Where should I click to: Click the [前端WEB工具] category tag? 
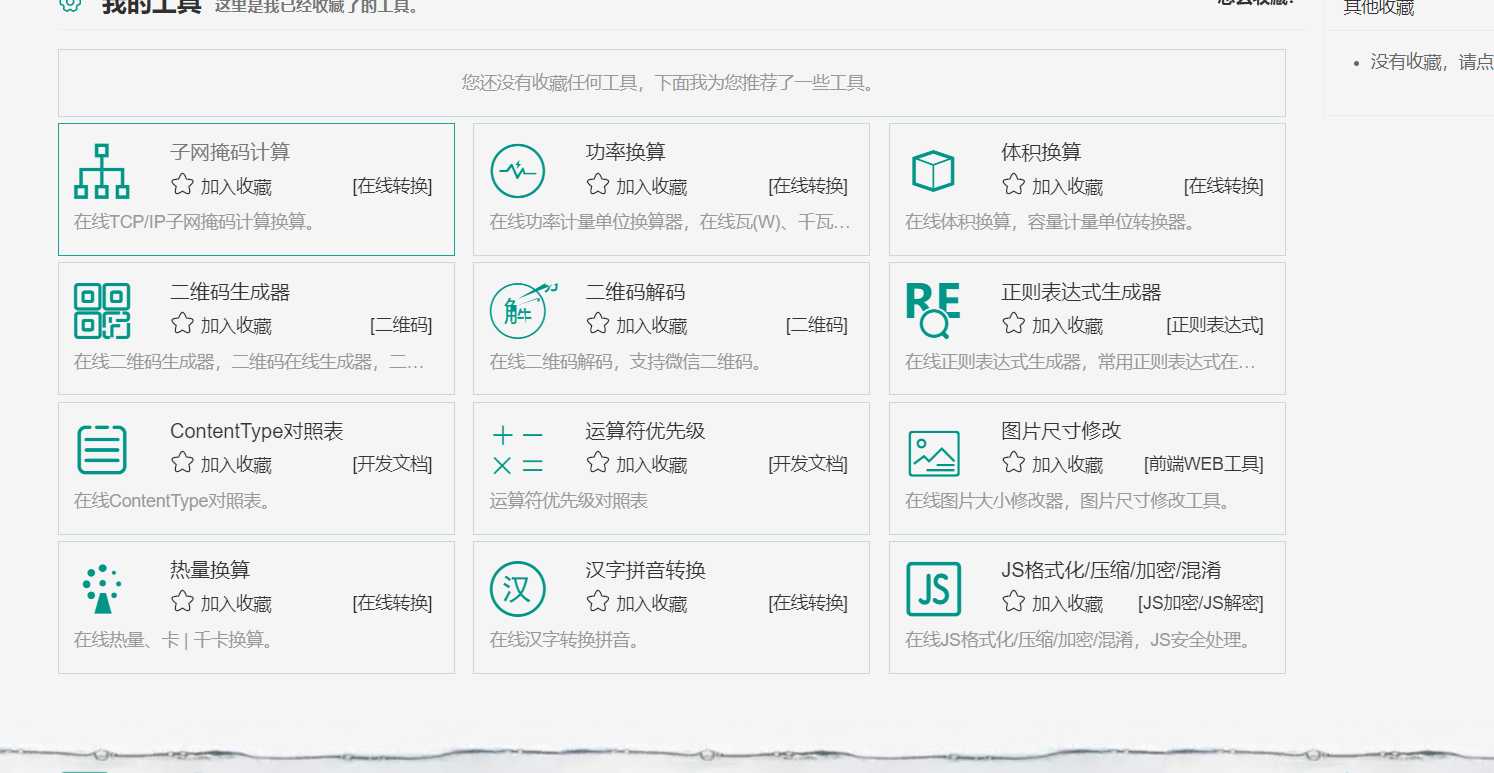tap(1204, 464)
